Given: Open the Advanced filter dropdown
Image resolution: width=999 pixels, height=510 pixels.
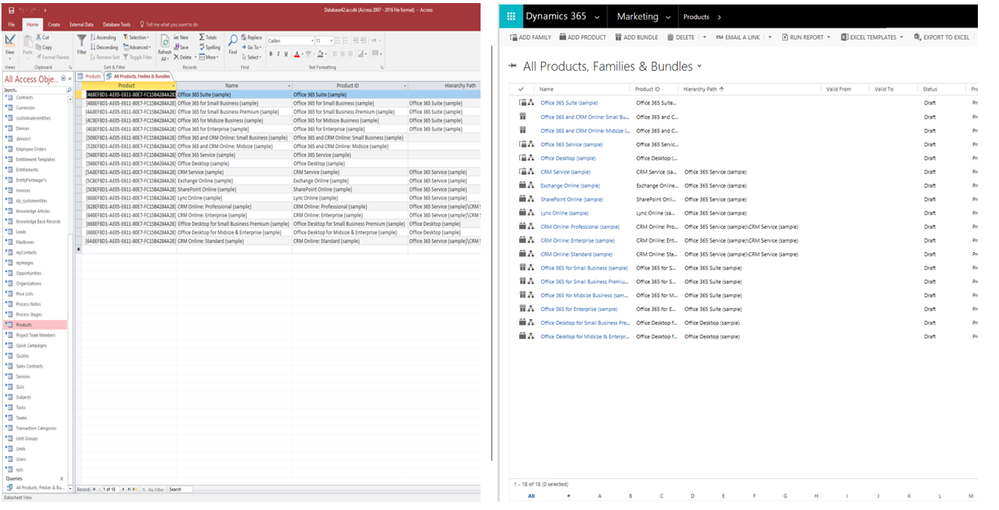Looking at the screenshot, I should 136,47.
